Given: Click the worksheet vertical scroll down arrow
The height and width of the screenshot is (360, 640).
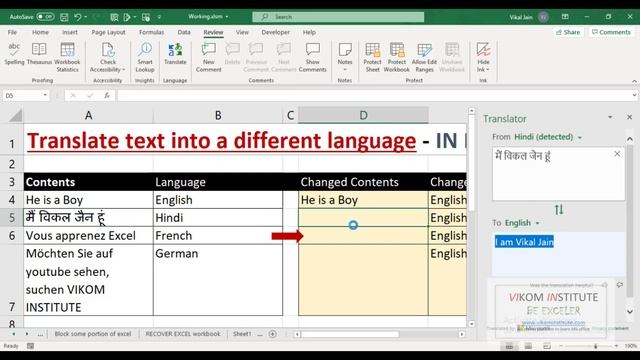Looking at the screenshot, I should pos(471,324).
